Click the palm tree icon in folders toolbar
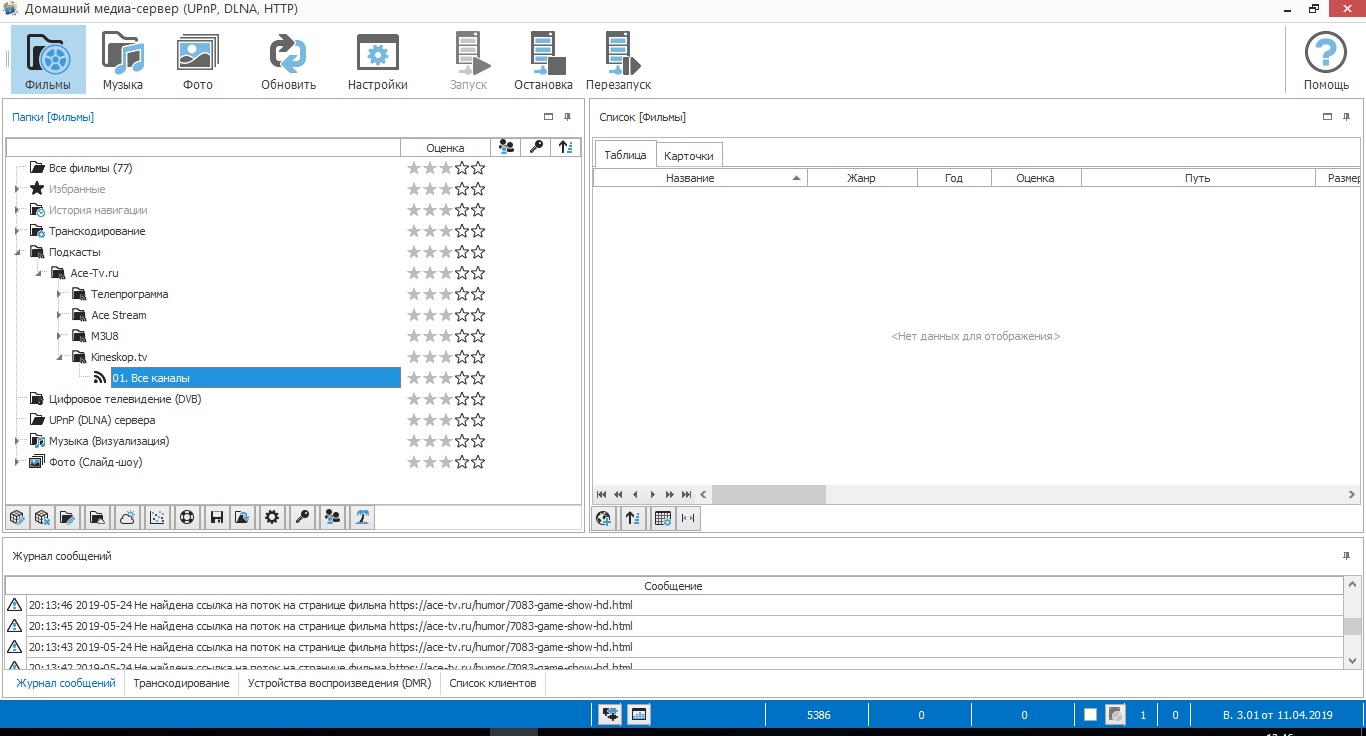The height and width of the screenshot is (736, 1366). [362, 518]
